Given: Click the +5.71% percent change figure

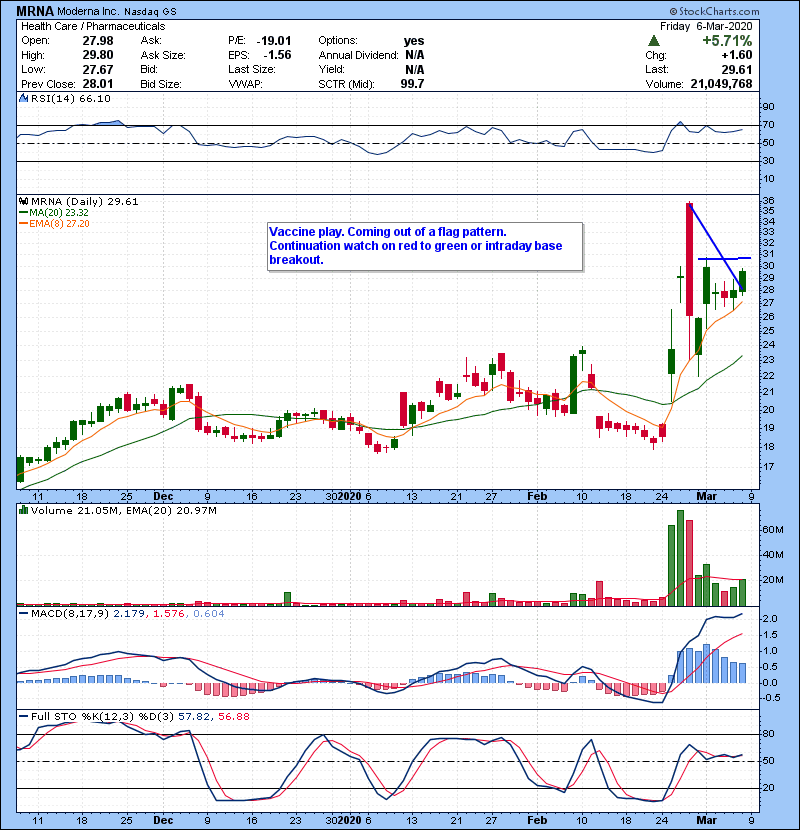Looking at the screenshot, I should click(x=727, y=41).
